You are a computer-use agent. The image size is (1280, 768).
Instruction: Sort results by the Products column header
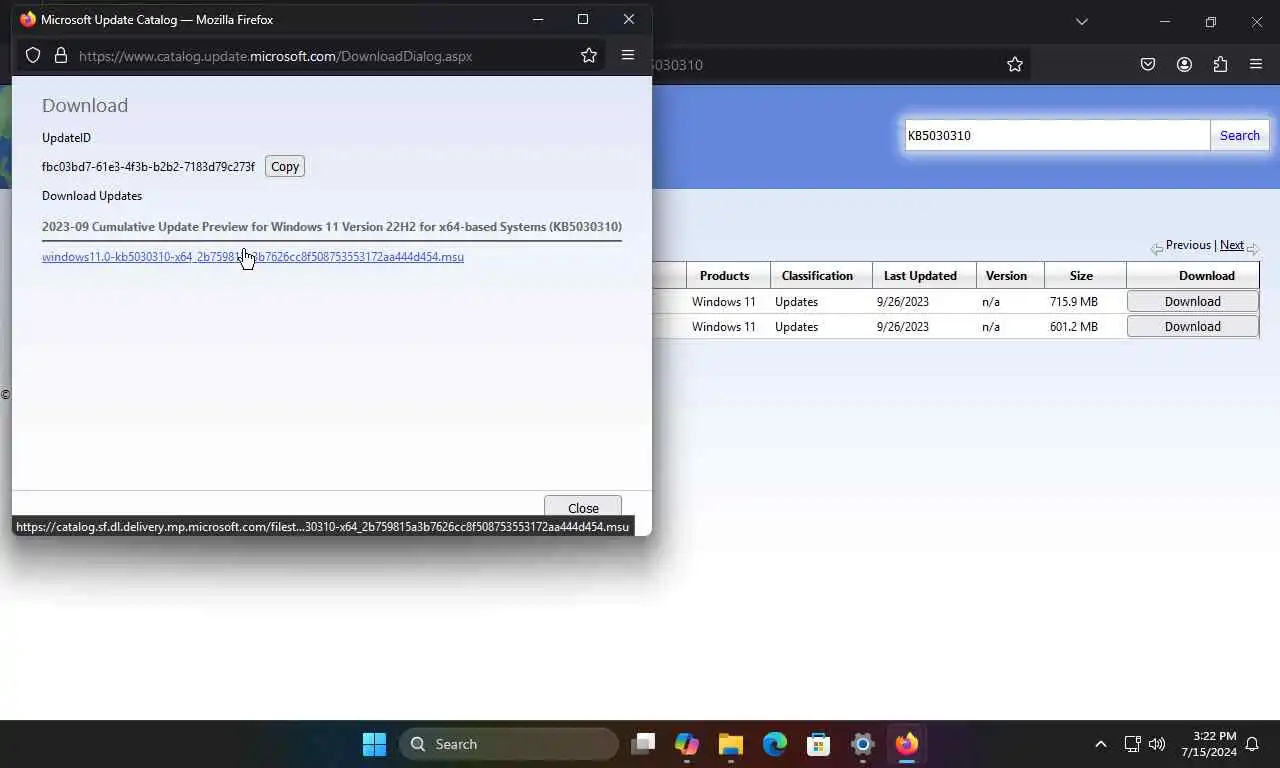pyautogui.click(x=724, y=276)
